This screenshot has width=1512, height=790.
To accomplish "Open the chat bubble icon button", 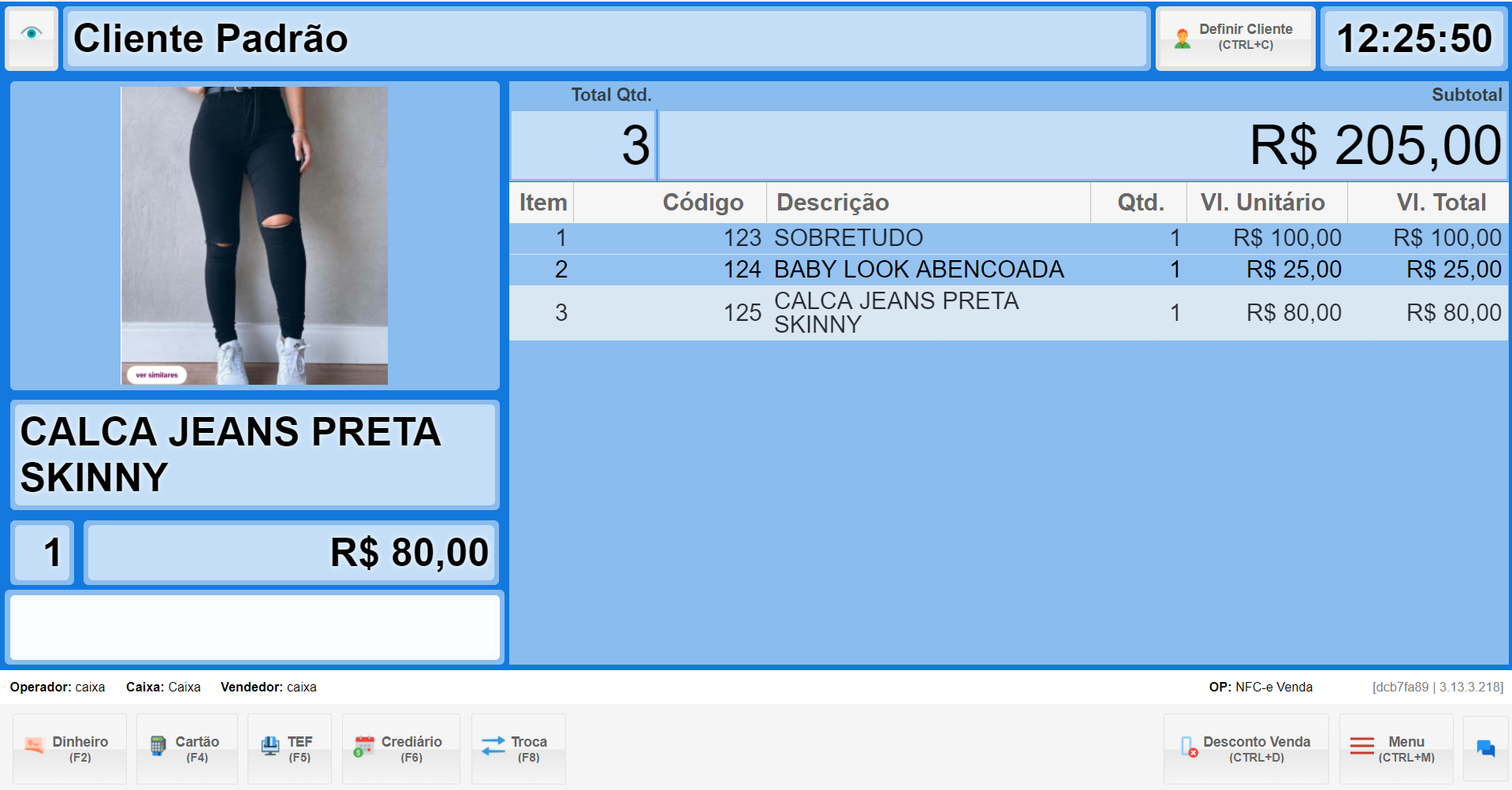I will (x=1485, y=748).
